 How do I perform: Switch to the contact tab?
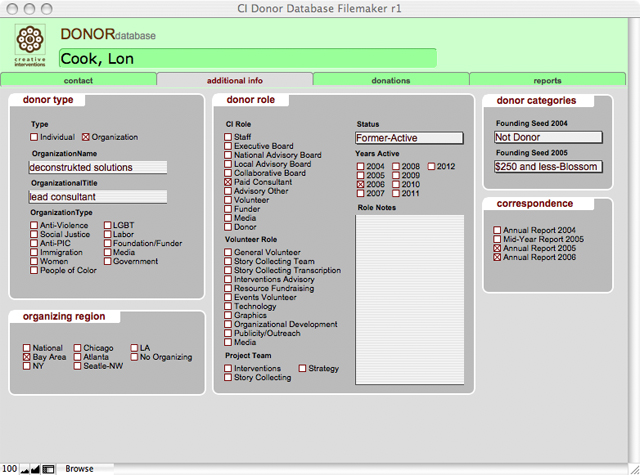pyautogui.click(x=79, y=80)
